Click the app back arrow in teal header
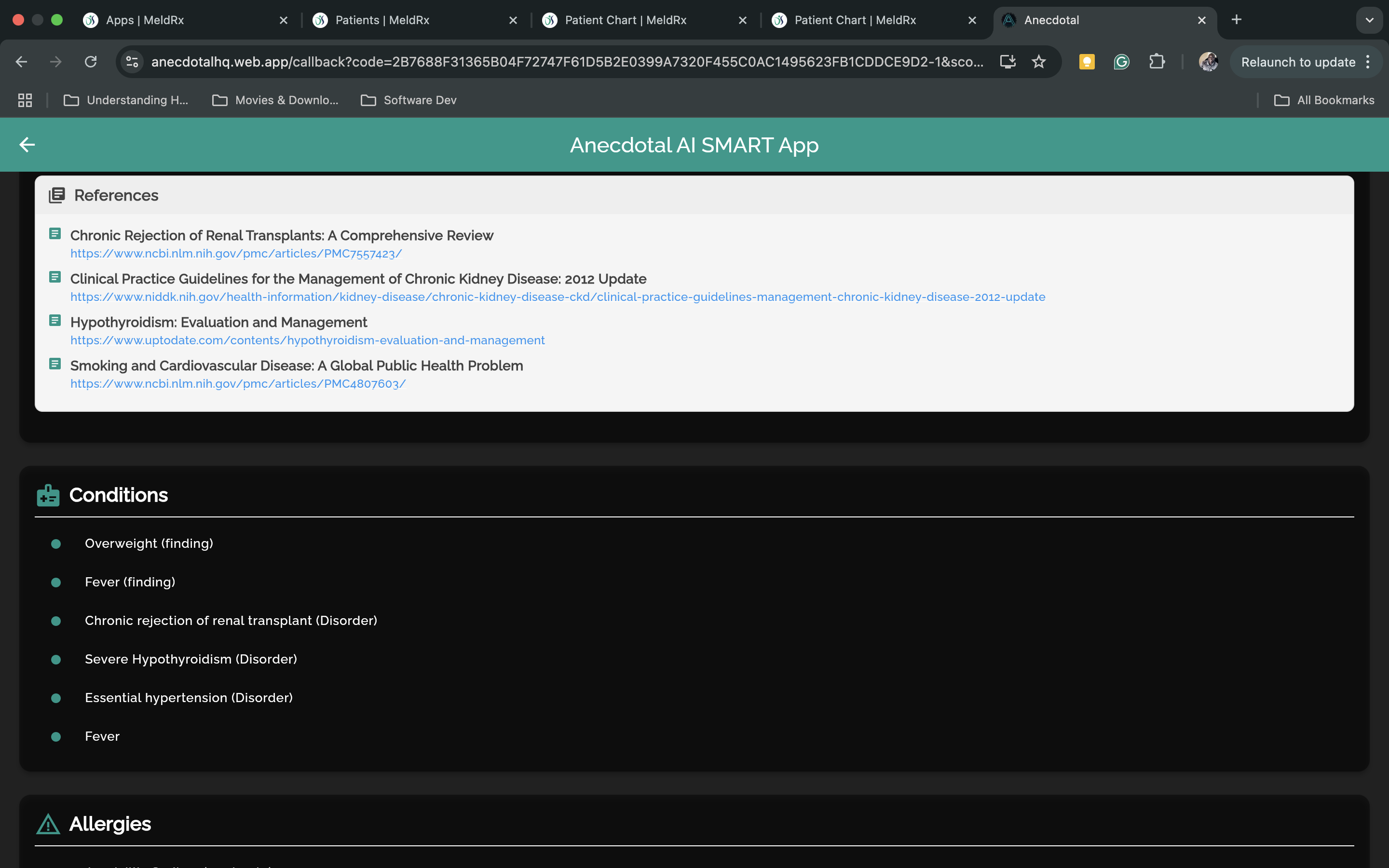Viewport: 1389px width, 868px height. (x=27, y=145)
